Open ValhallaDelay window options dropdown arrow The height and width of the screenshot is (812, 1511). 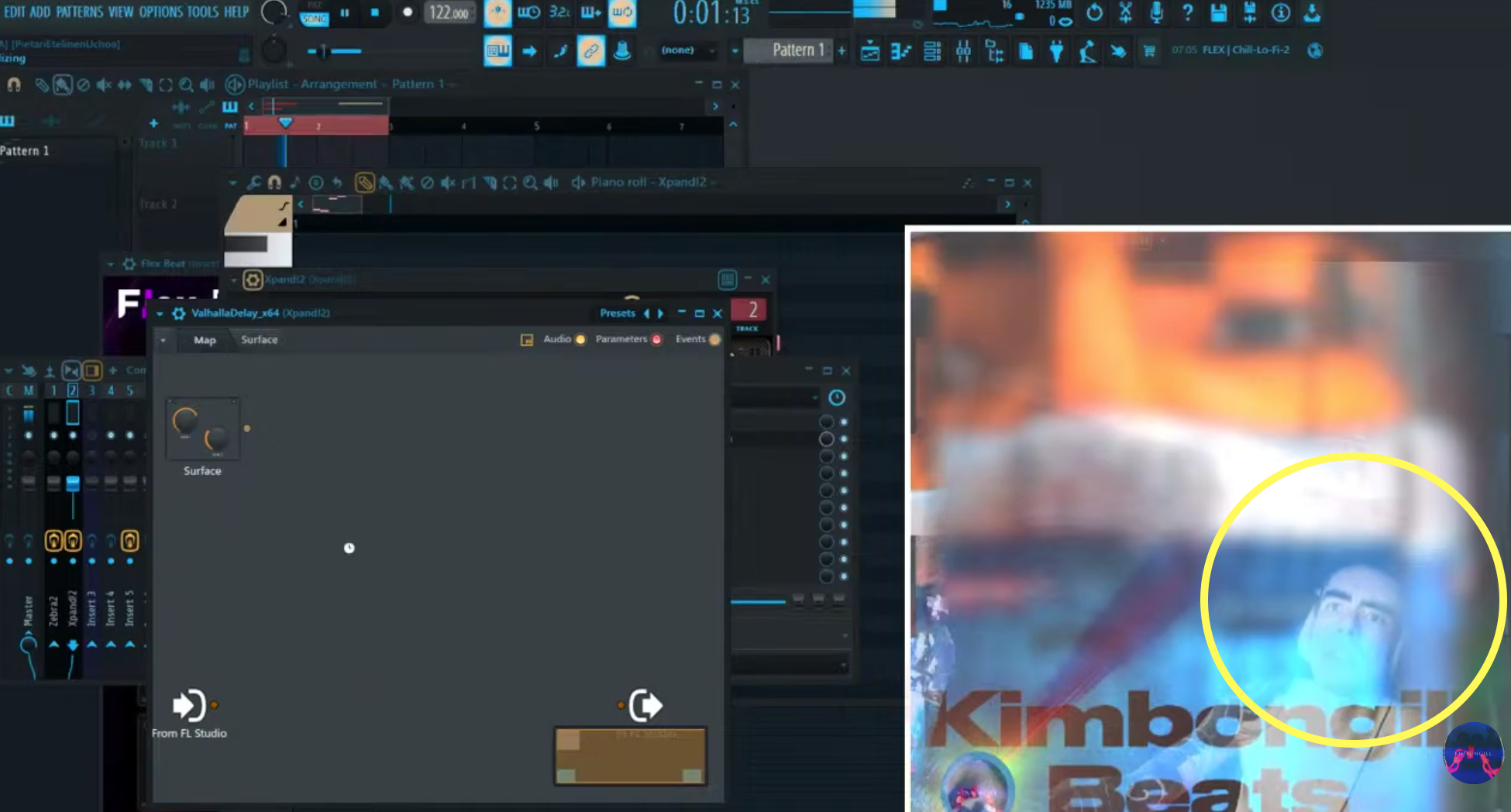(160, 314)
